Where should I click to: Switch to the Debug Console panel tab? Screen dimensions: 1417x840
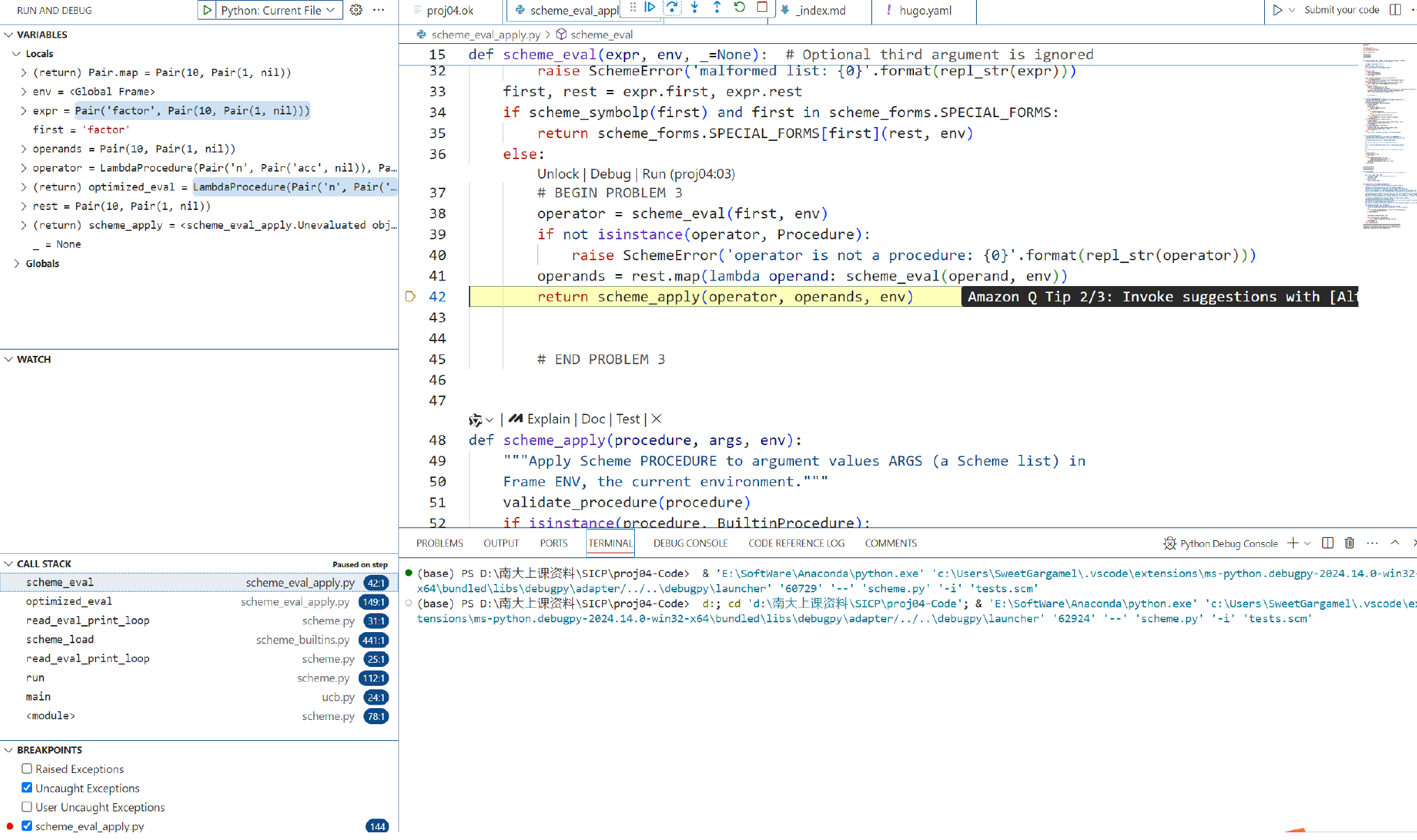(690, 543)
